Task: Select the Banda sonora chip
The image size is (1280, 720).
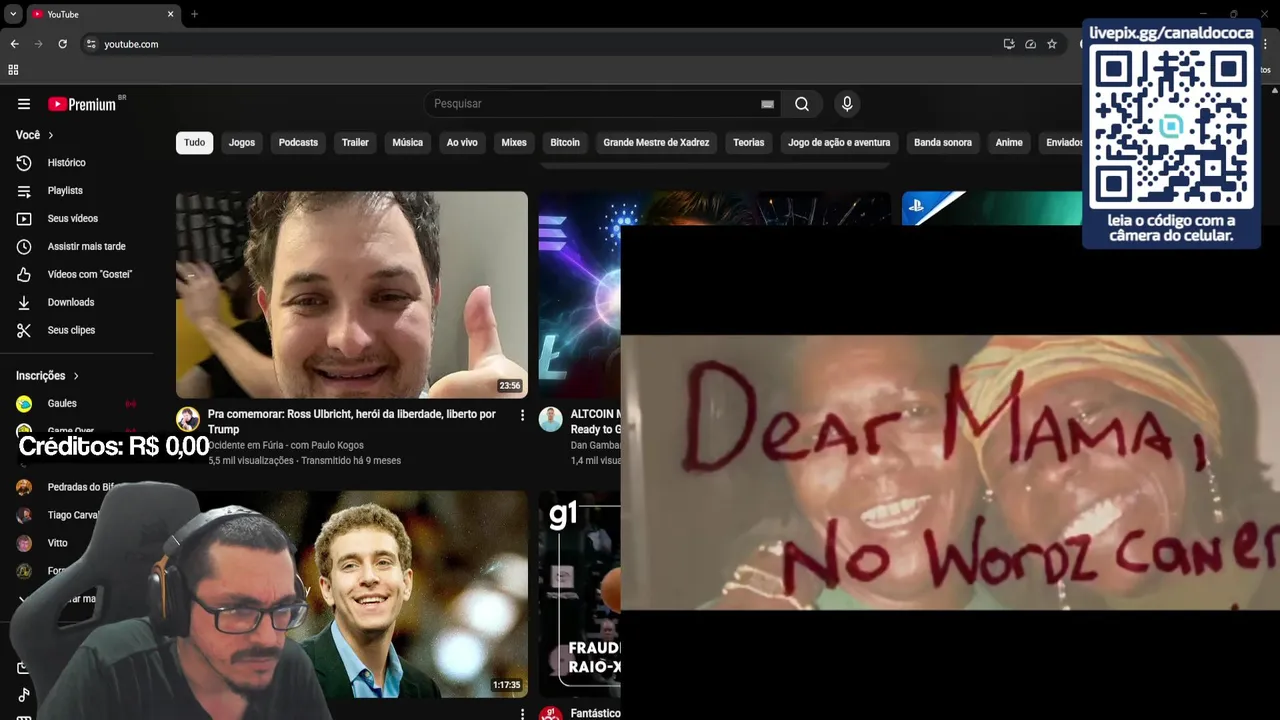Action: [x=943, y=143]
